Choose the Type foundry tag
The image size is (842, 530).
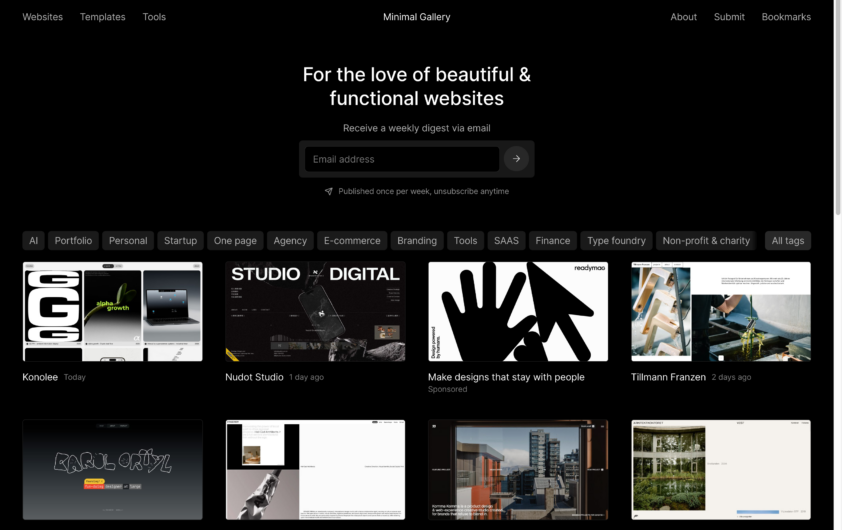pos(616,241)
